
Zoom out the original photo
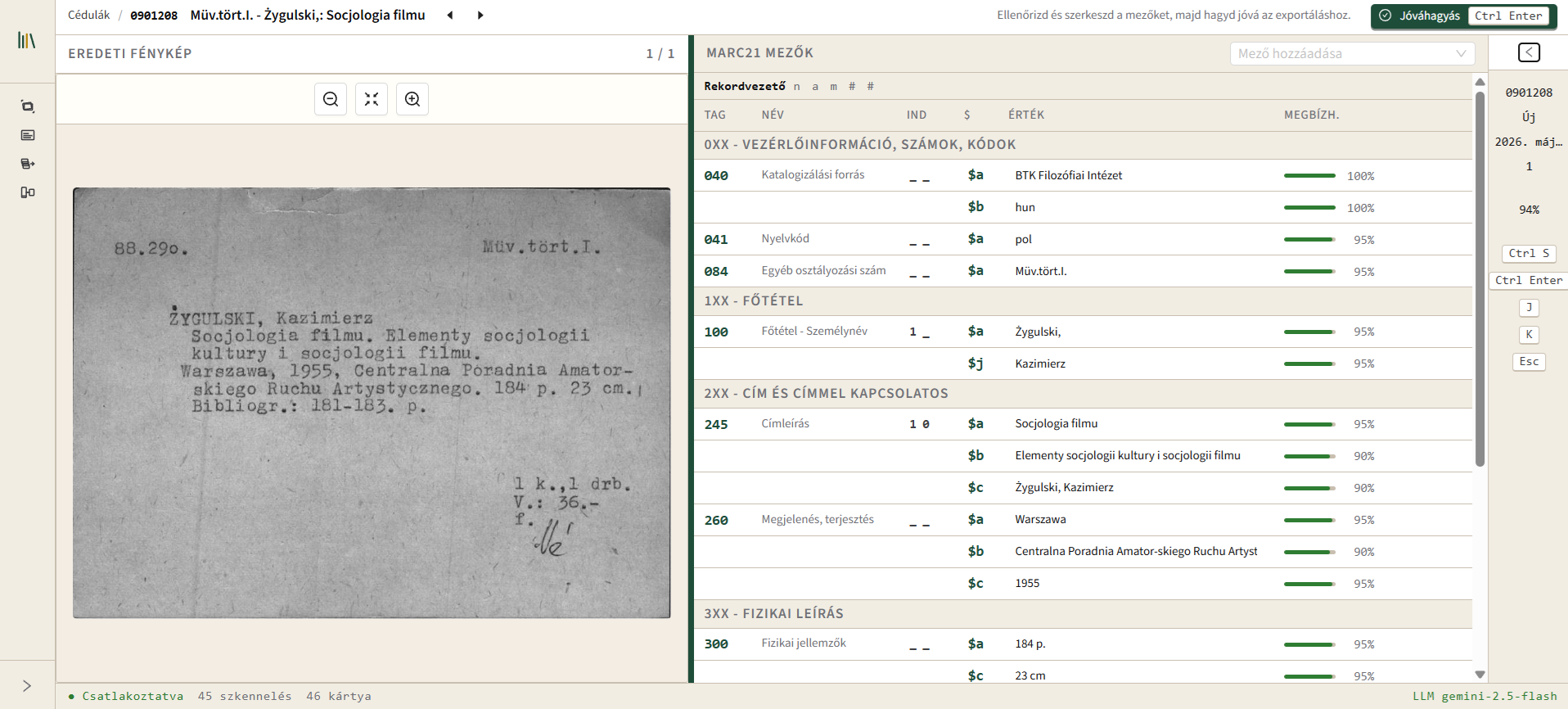click(x=331, y=99)
